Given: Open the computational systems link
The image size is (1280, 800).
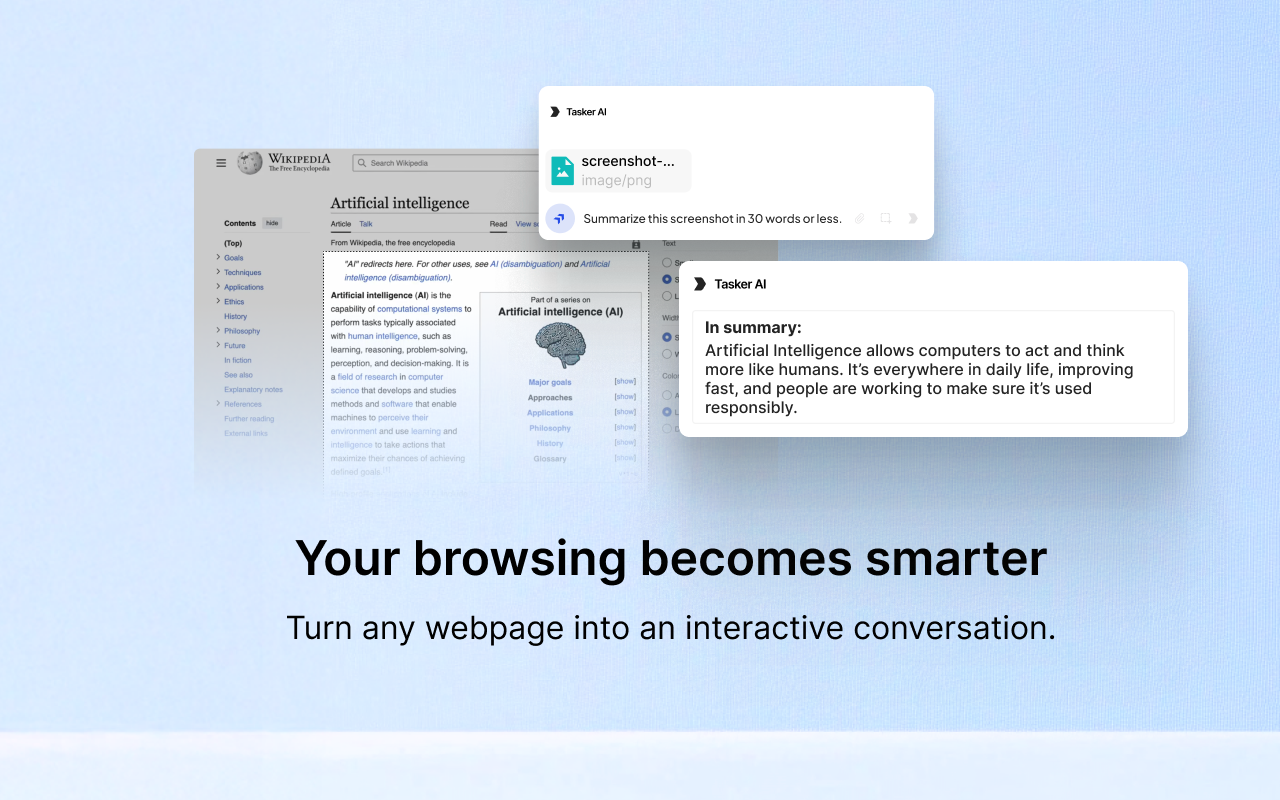Looking at the screenshot, I should 418,309.
